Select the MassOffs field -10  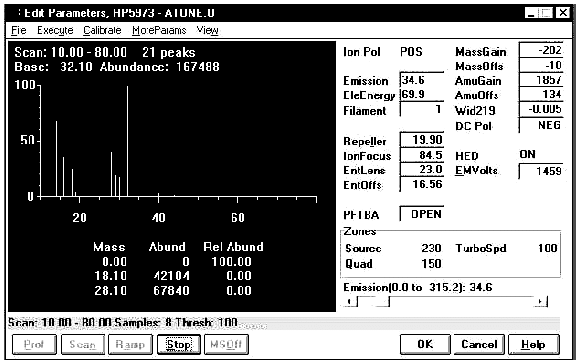pos(541,65)
